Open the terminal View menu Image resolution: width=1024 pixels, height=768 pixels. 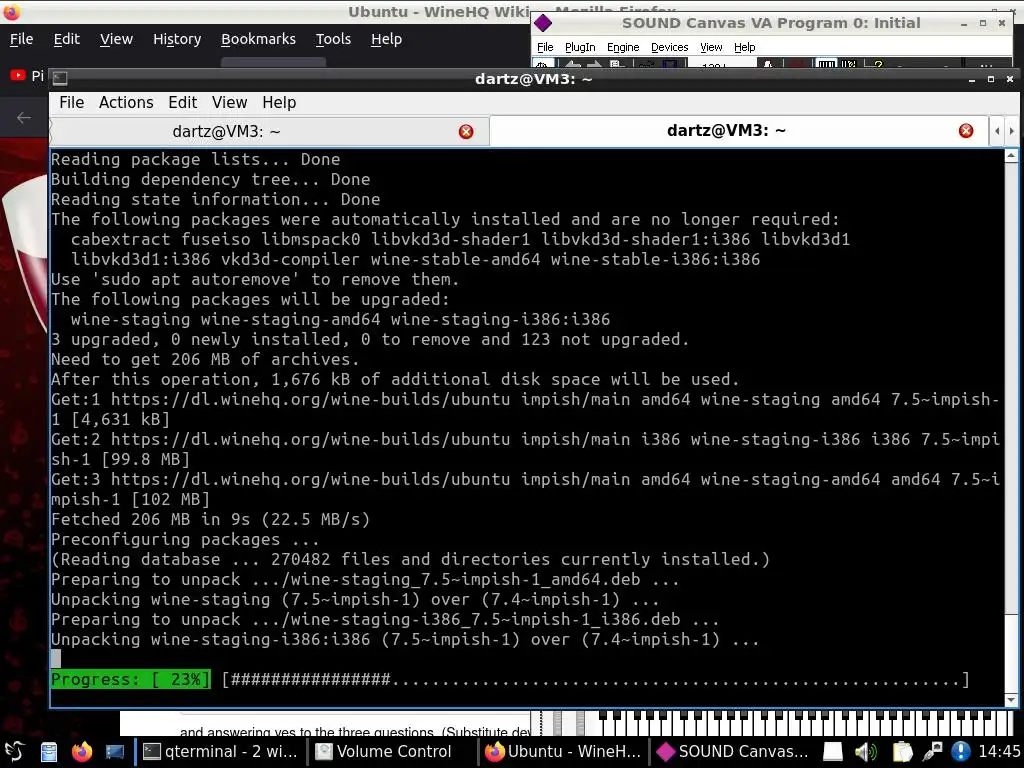click(x=229, y=103)
